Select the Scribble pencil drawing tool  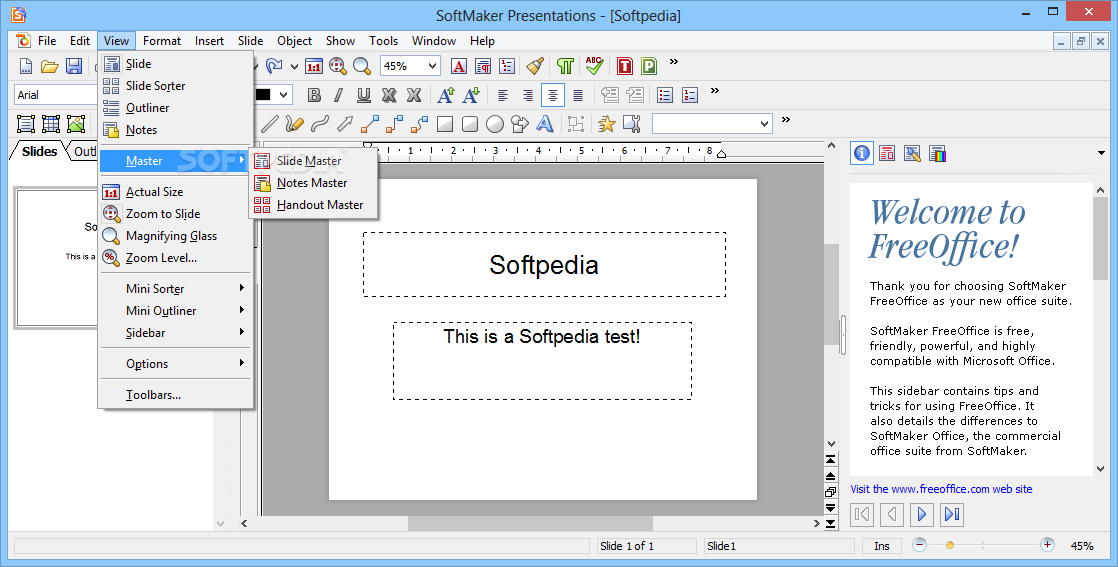pyautogui.click(x=294, y=124)
